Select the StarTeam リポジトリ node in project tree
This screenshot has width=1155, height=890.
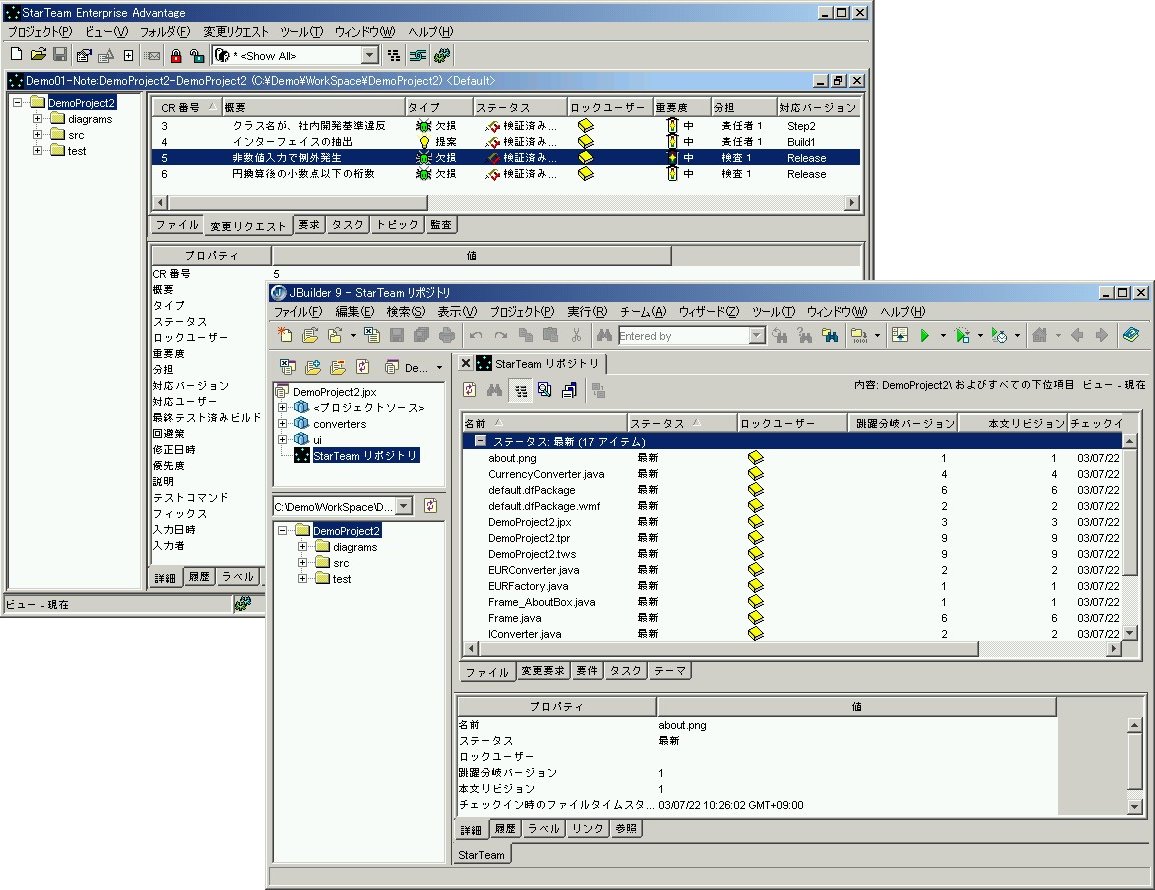(x=365, y=456)
